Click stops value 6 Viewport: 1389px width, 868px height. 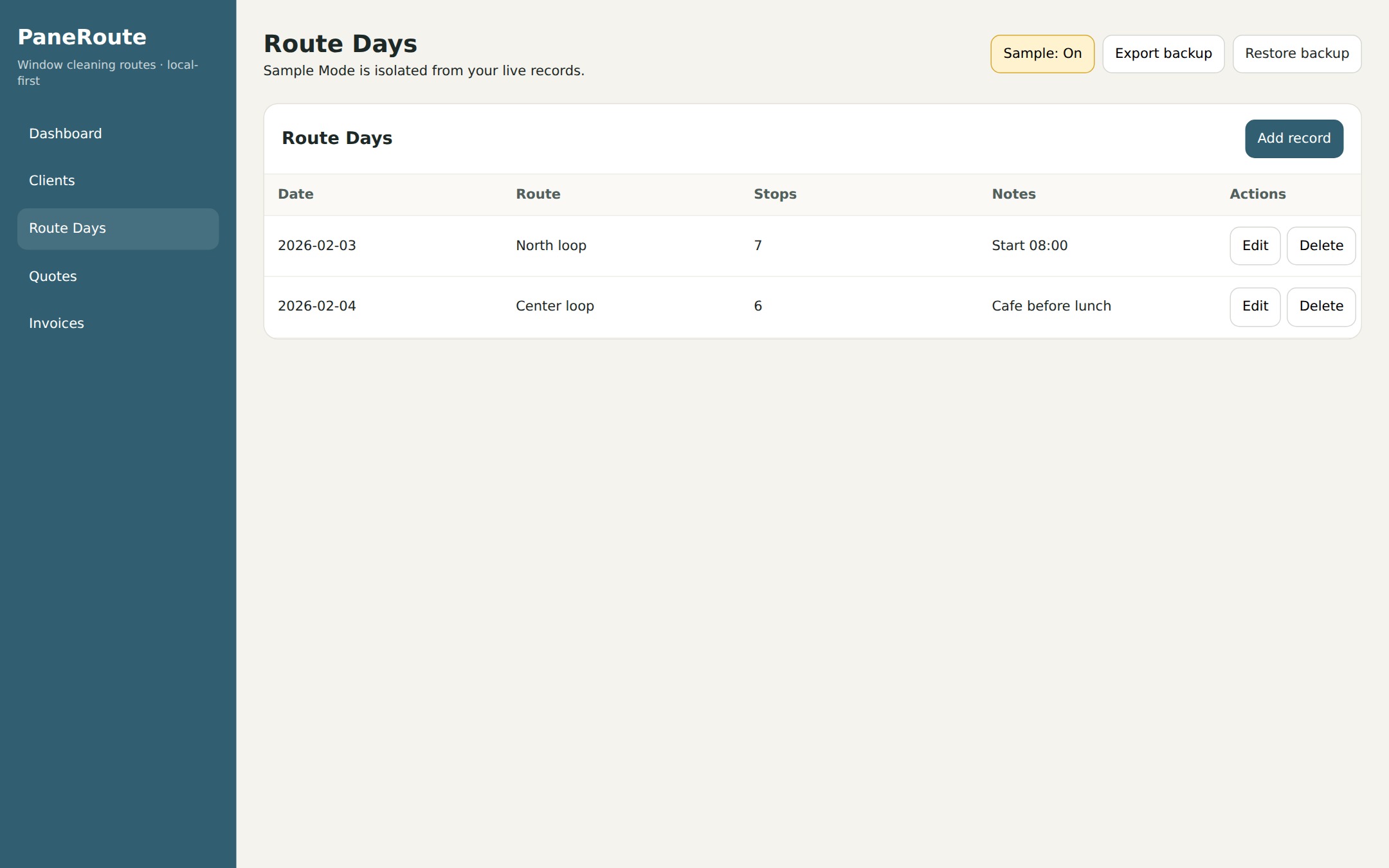coord(758,306)
